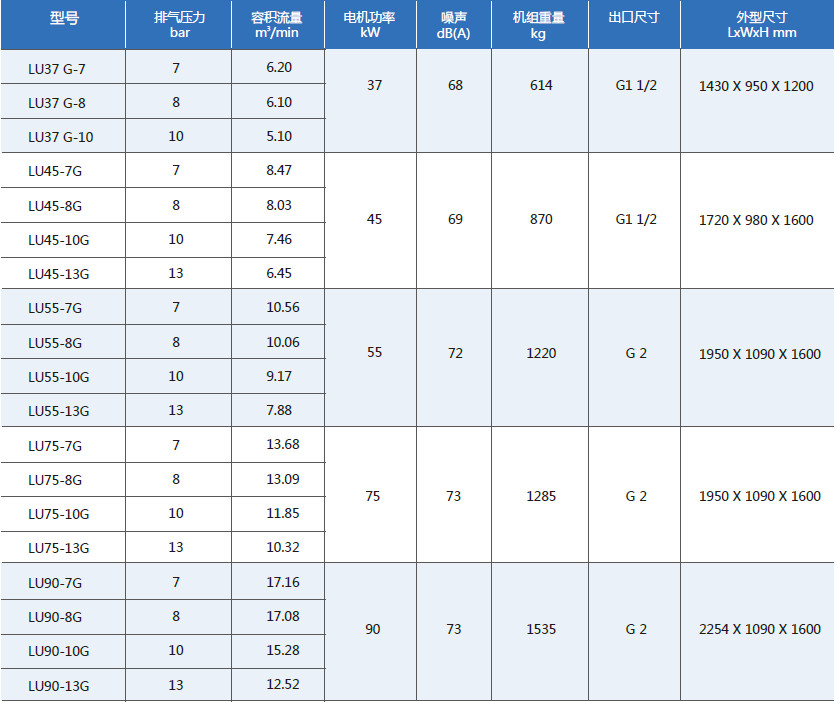This screenshot has height=702, width=835.
Task: Select model cell LU37 G-10
Action: click(x=61, y=137)
